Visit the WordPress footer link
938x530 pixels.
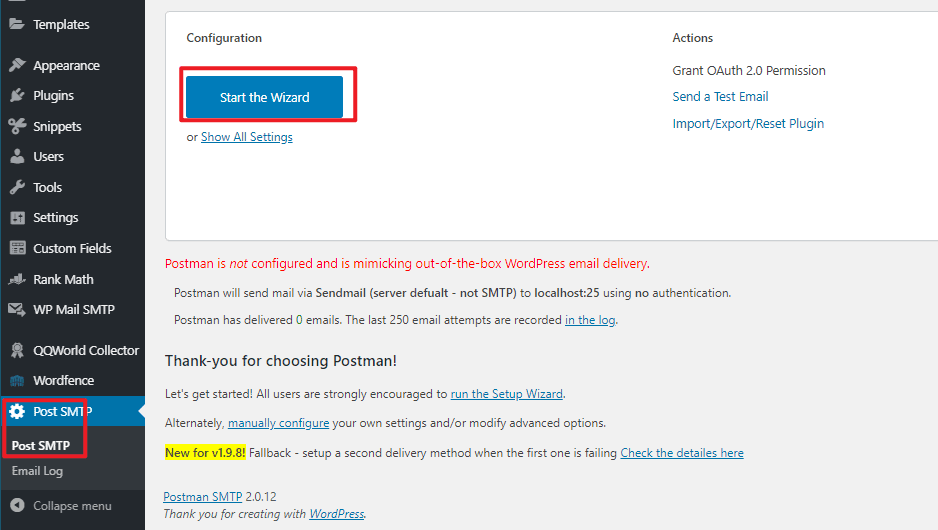pos(337,514)
